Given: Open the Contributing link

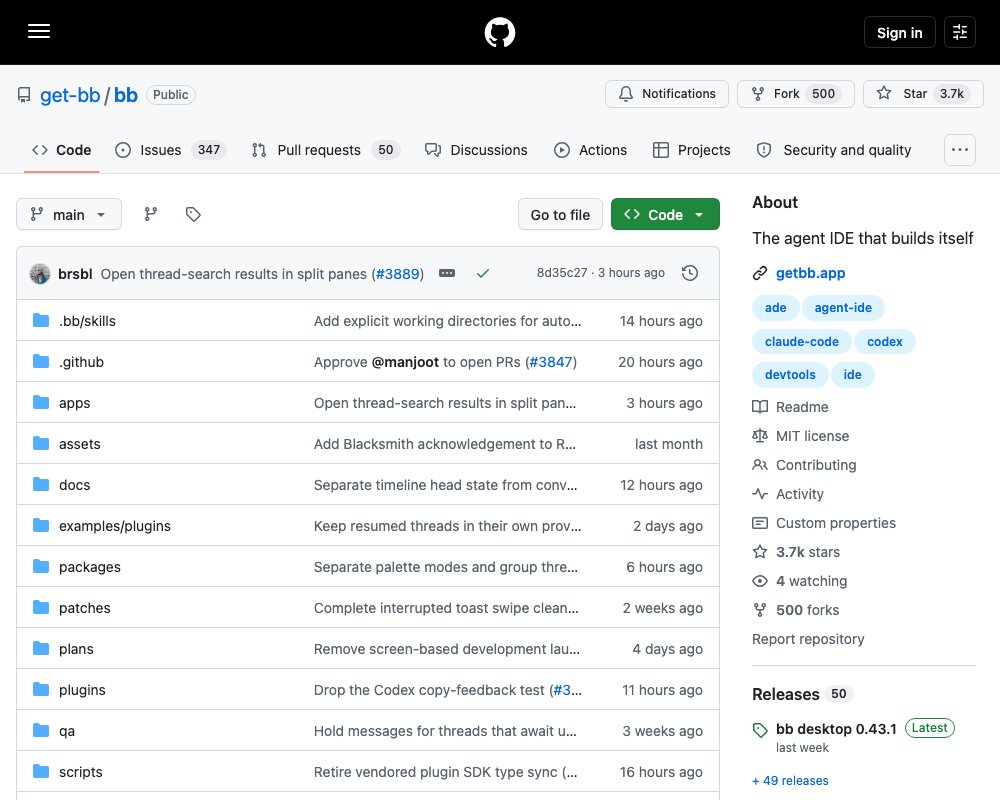Looking at the screenshot, I should [804, 465].
